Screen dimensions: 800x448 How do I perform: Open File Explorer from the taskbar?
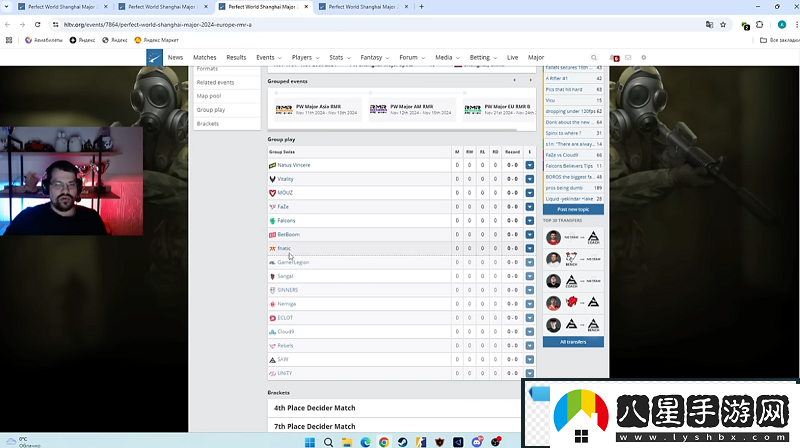click(347, 442)
